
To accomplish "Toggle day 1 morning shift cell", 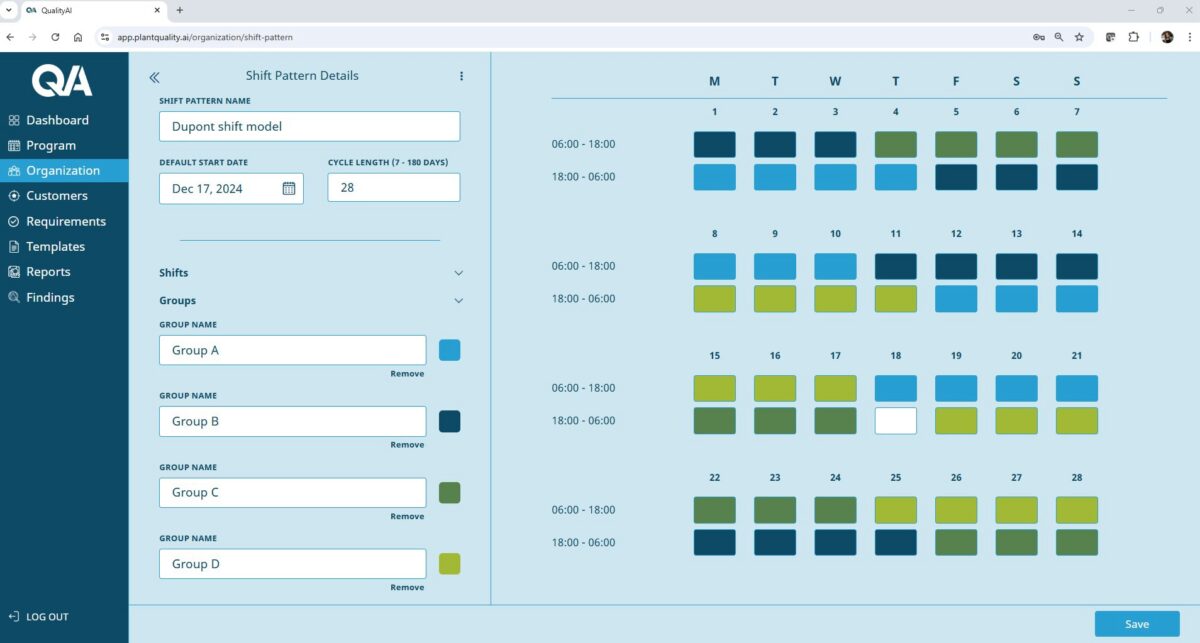I will click(714, 144).
